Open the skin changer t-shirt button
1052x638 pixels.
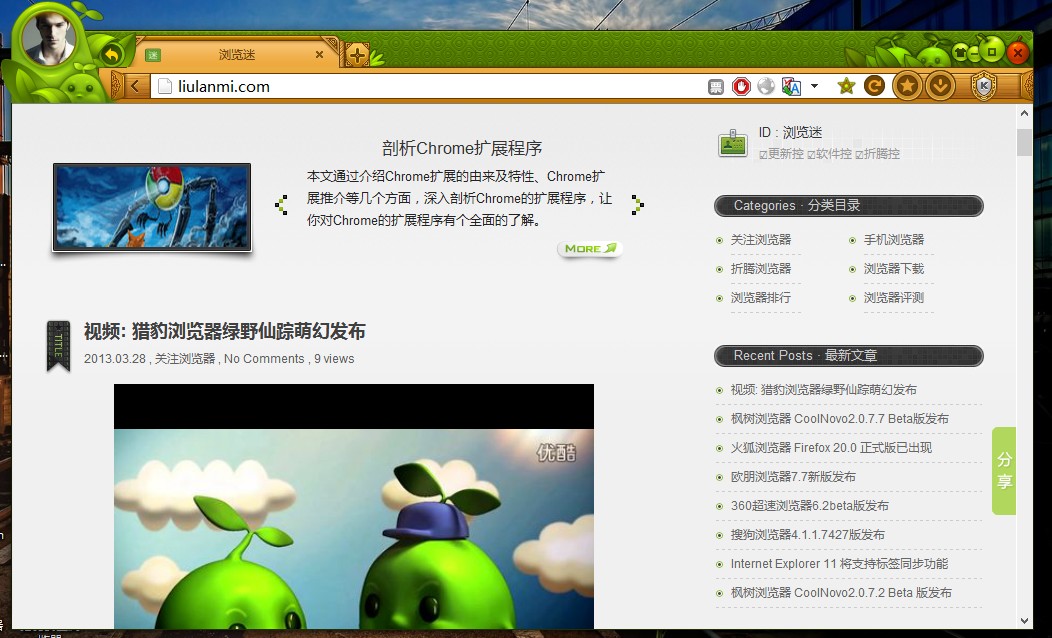(x=961, y=53)
